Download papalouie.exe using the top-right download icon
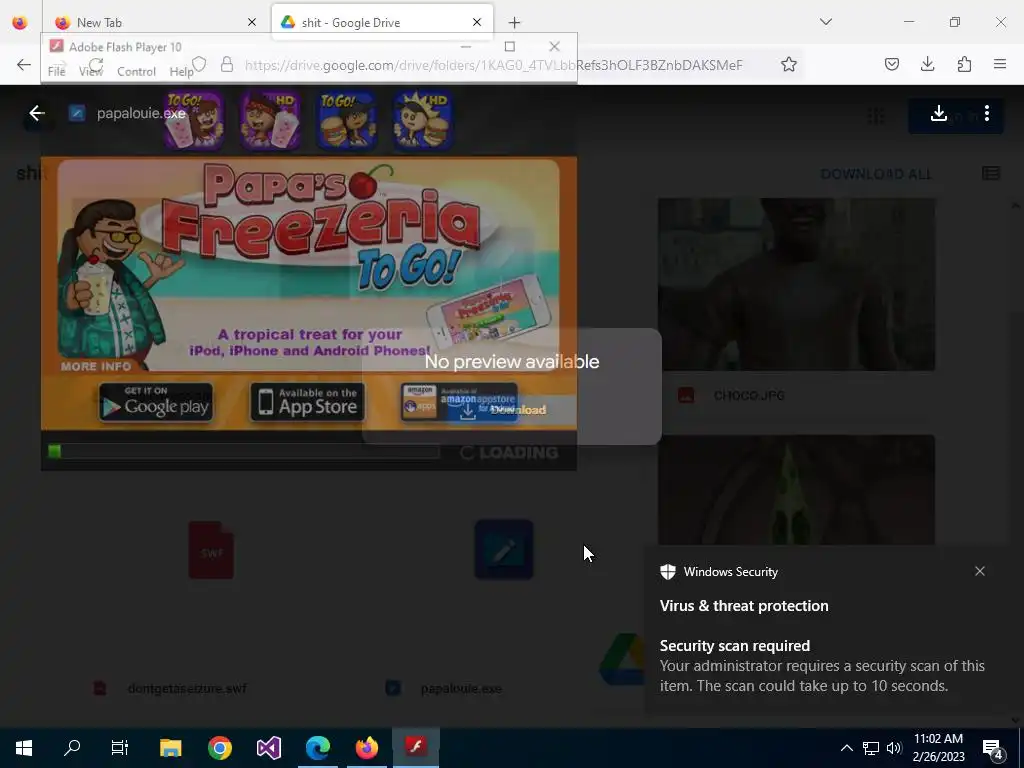The height and width of the screenshot is (768, 1024). pos(938,114)
